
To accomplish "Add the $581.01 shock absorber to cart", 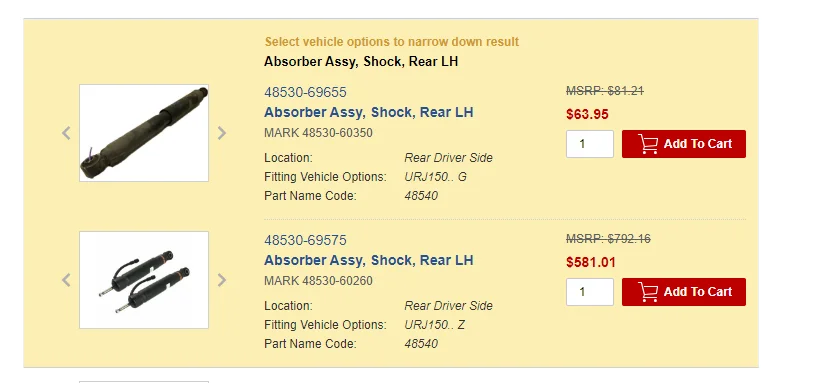I will [684, 292].
